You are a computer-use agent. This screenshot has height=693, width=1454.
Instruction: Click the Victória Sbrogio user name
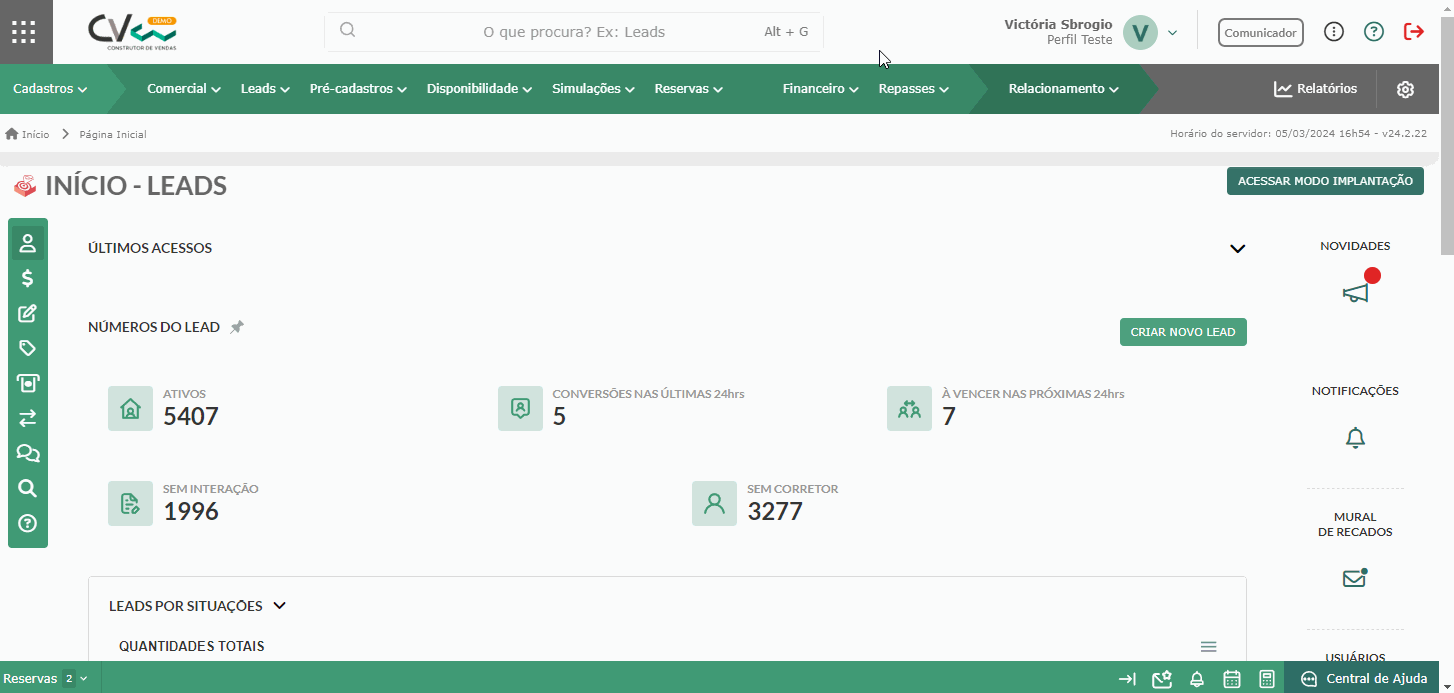coord(1058,24)
